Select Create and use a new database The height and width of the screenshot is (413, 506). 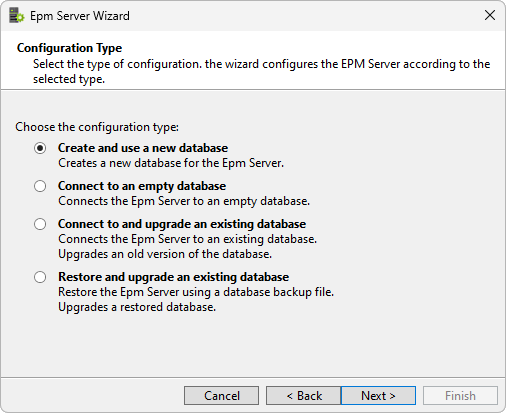tap(40, 148)
